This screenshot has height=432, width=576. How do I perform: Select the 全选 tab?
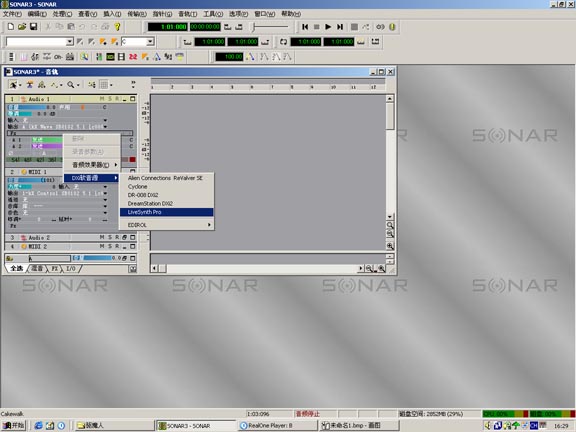[x=17, y=269]
